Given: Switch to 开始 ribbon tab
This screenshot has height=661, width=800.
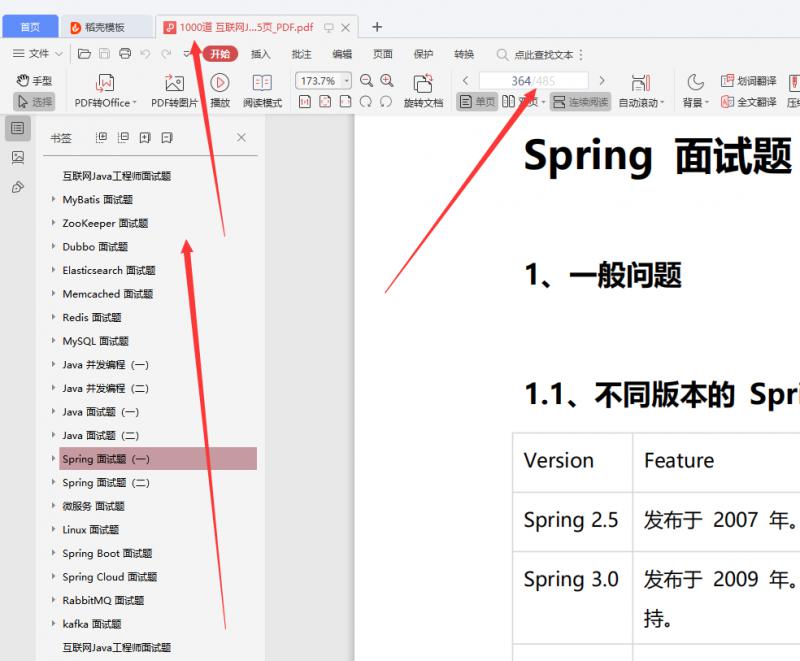Looking at the screenshot, I should [x=220, y=54].
